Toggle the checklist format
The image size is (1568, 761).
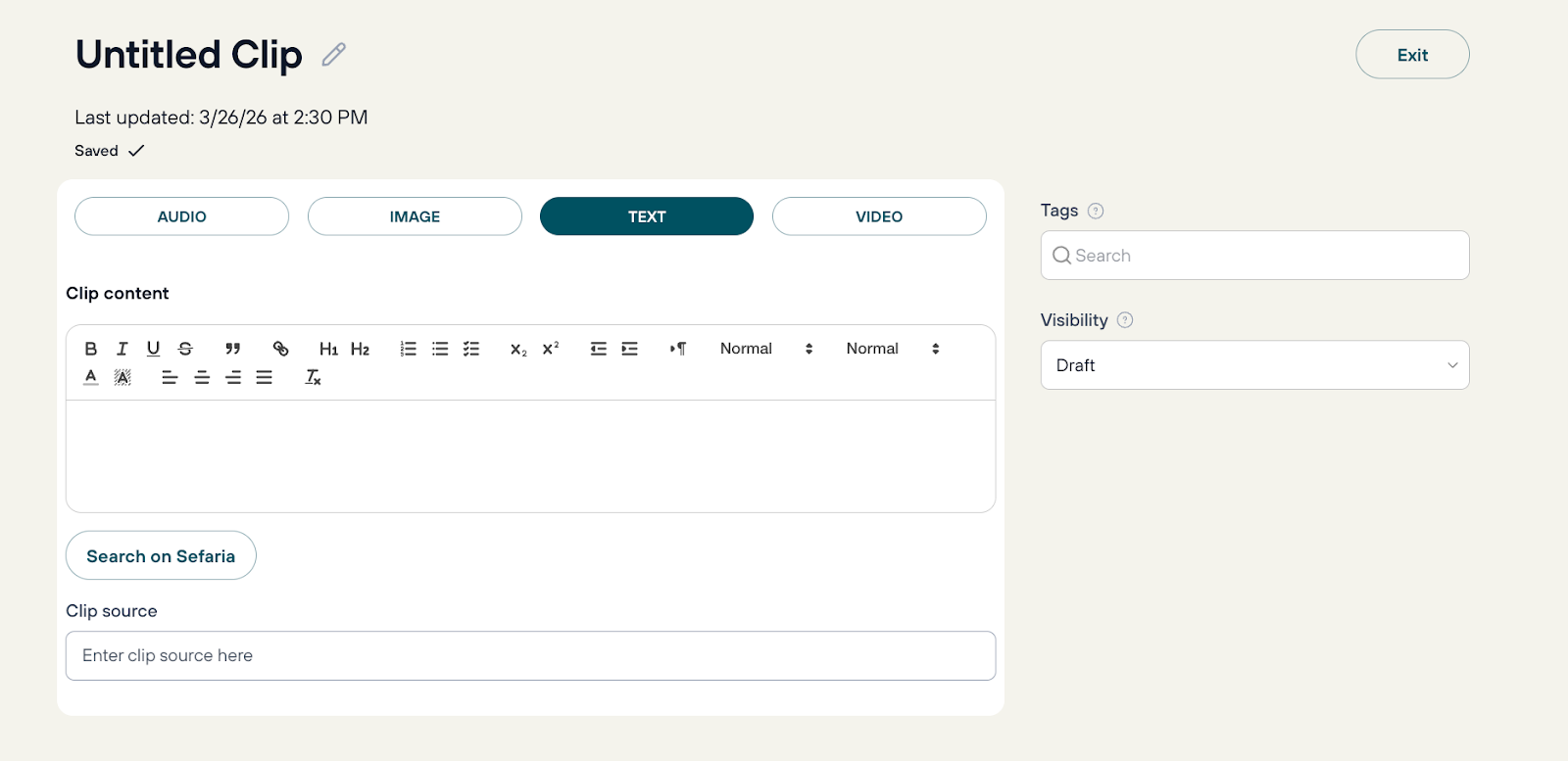point(471,349)
